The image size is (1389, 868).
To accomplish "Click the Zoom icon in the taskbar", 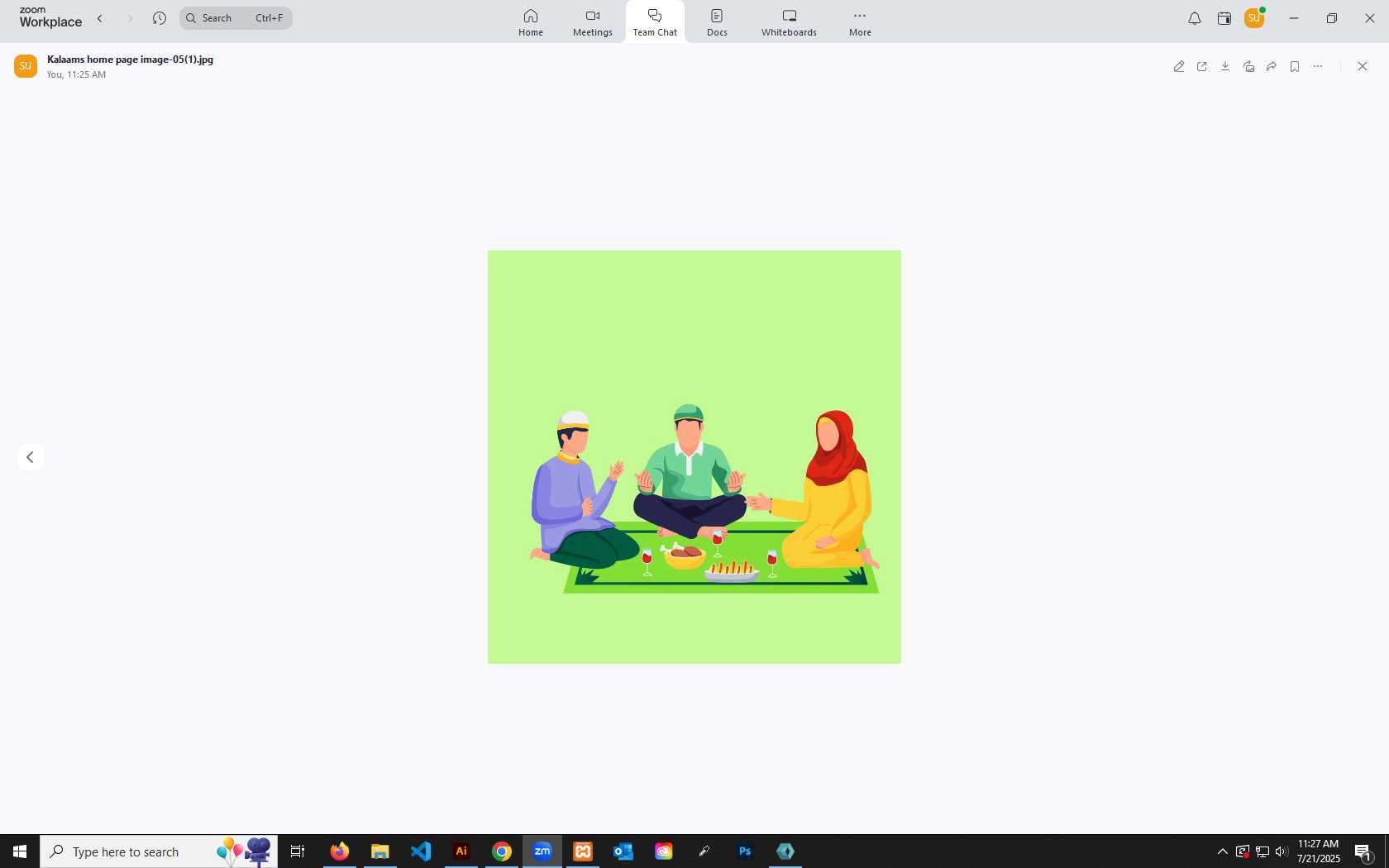I will point(542,851).
